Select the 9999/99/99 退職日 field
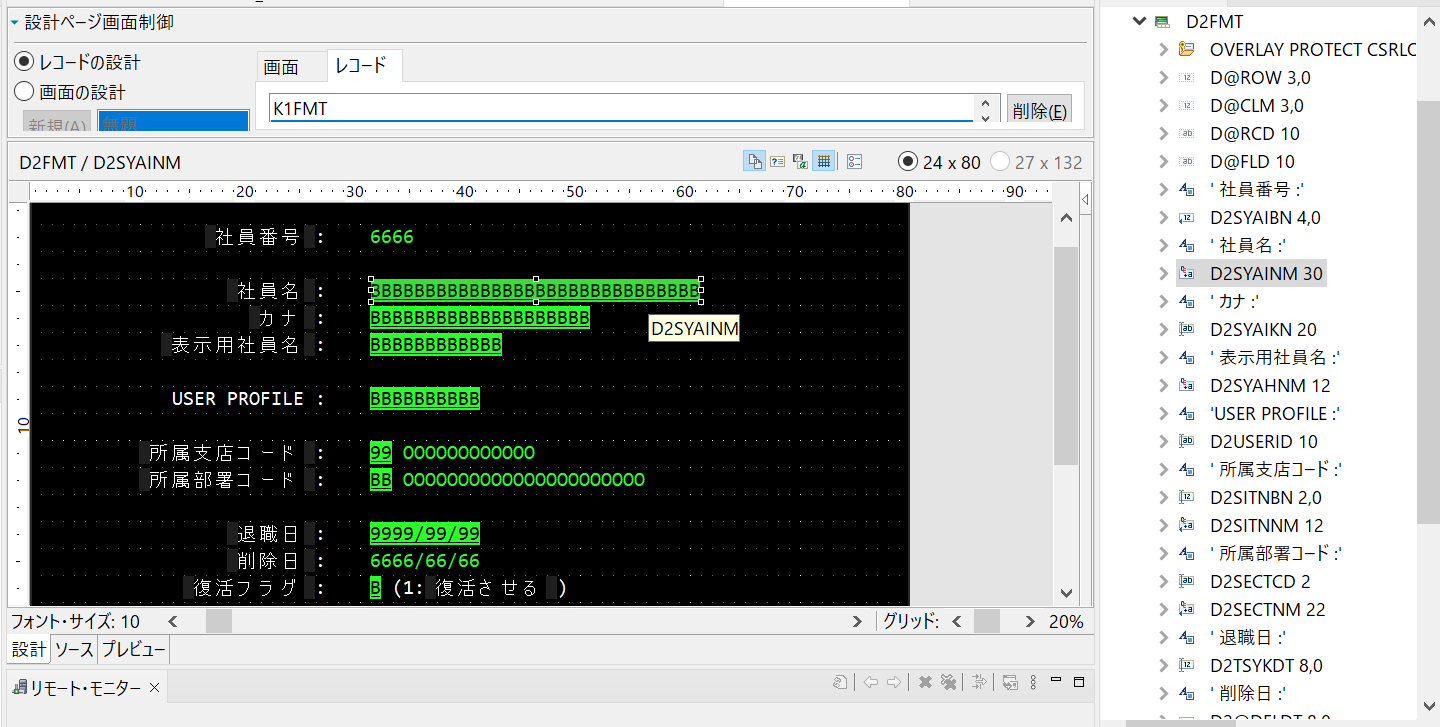1440x727 pixels. click(425, 533)
